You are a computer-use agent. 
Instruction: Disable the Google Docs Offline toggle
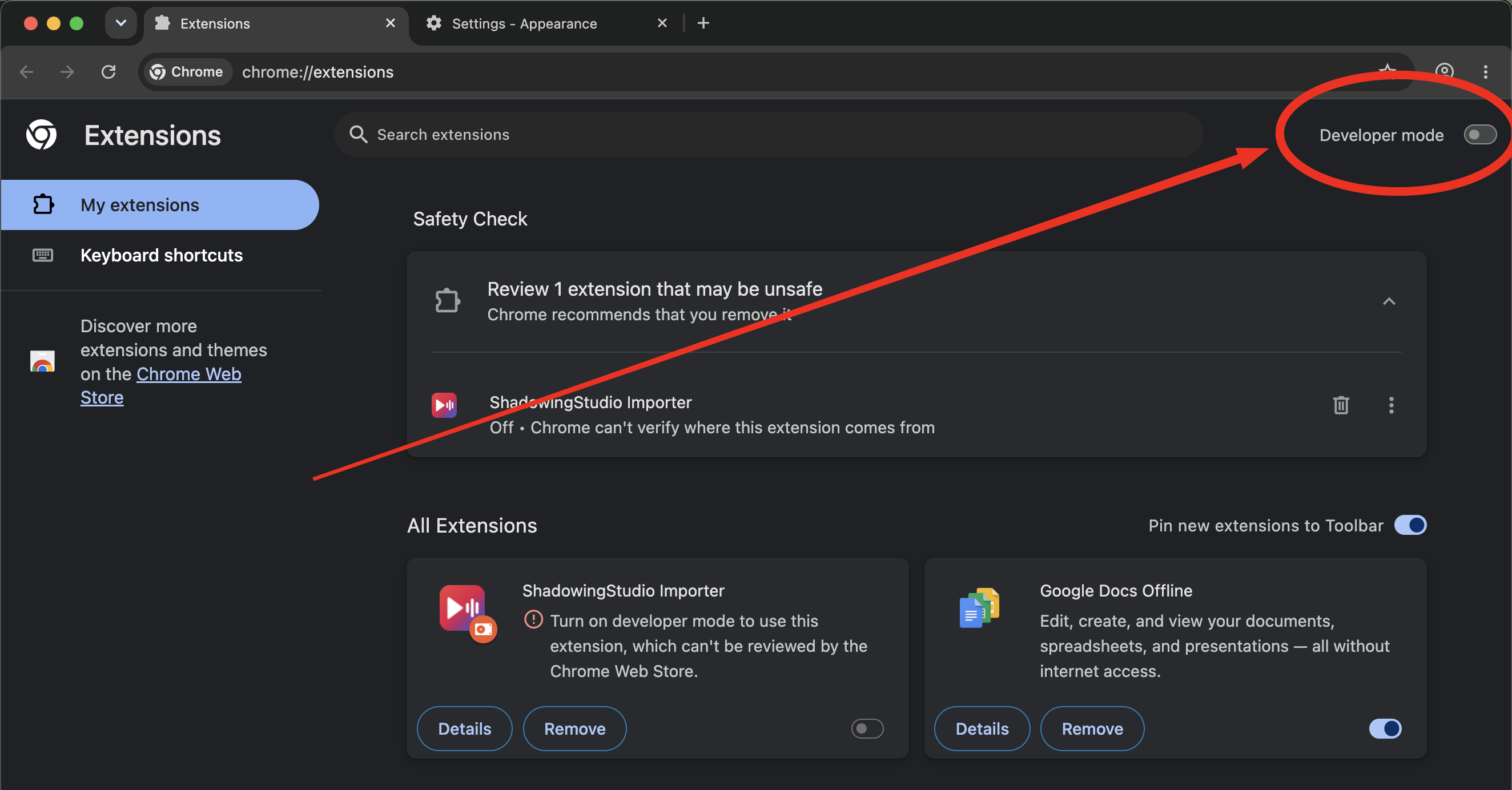click(x=1385, y=728)
